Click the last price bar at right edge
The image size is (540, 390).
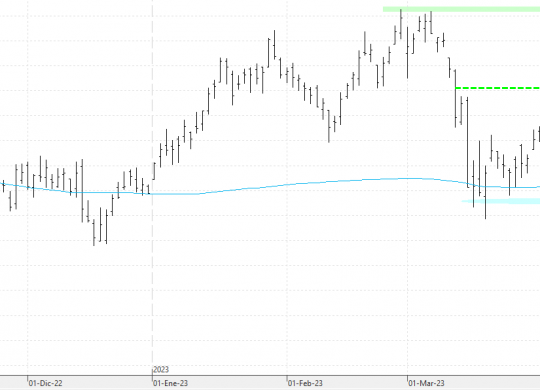[539, 134]
